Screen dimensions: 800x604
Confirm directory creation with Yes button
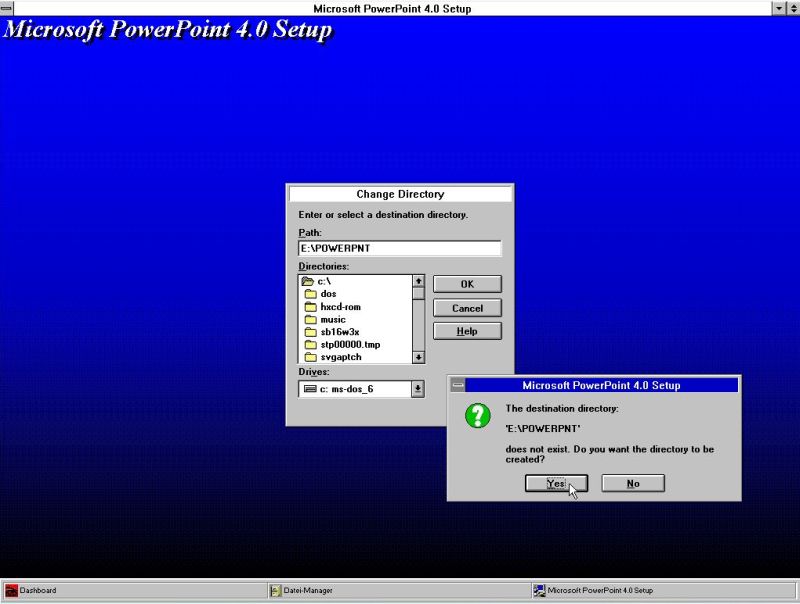[x=556, y=484]
